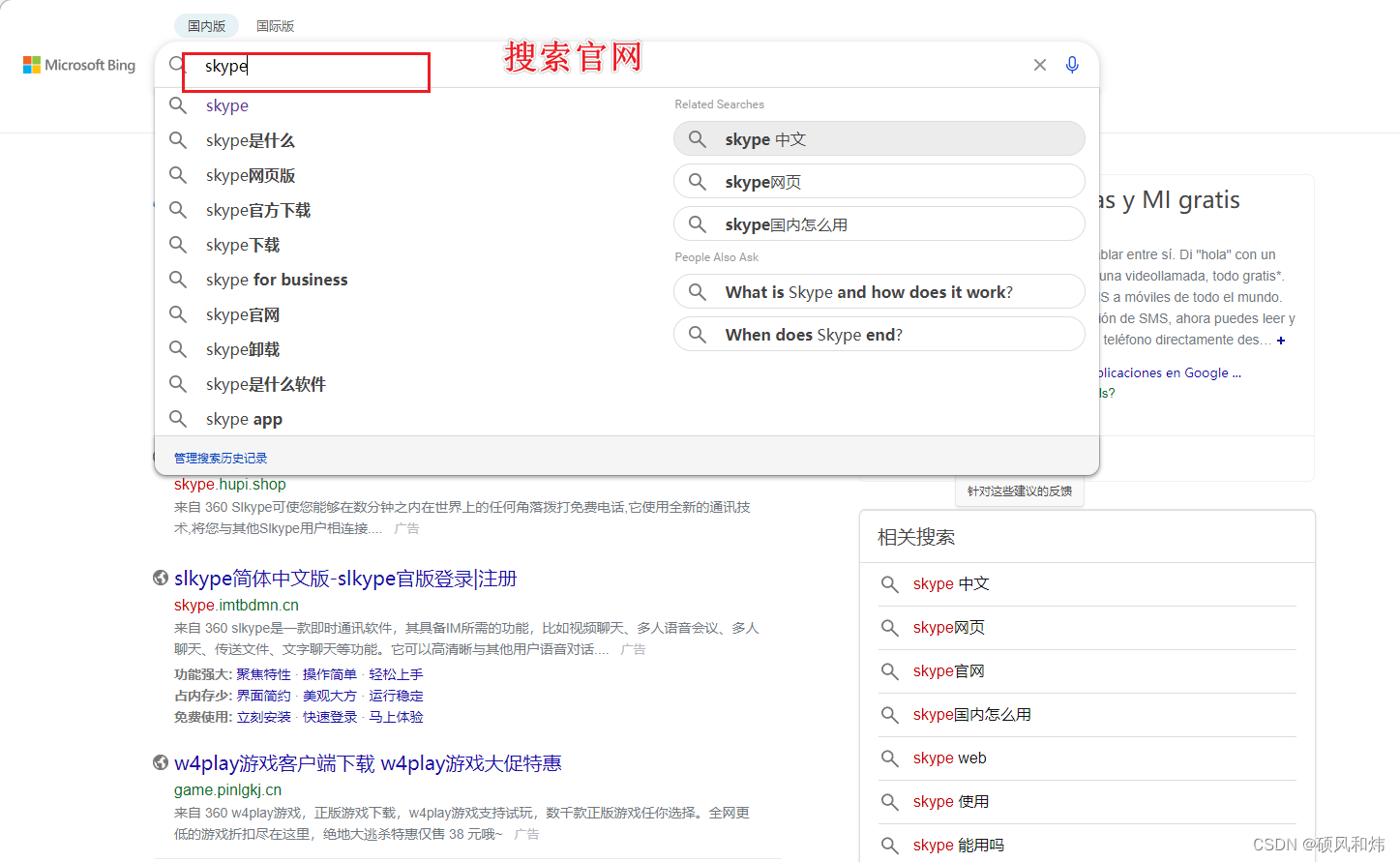Click search icon beside "skype web" related search

tap(890, 758)
